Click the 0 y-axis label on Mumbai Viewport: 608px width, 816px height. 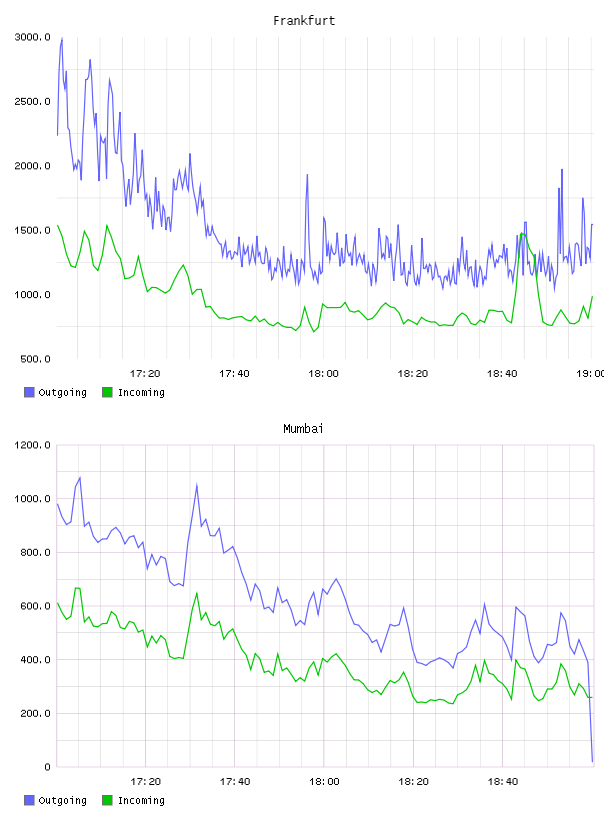47,767
